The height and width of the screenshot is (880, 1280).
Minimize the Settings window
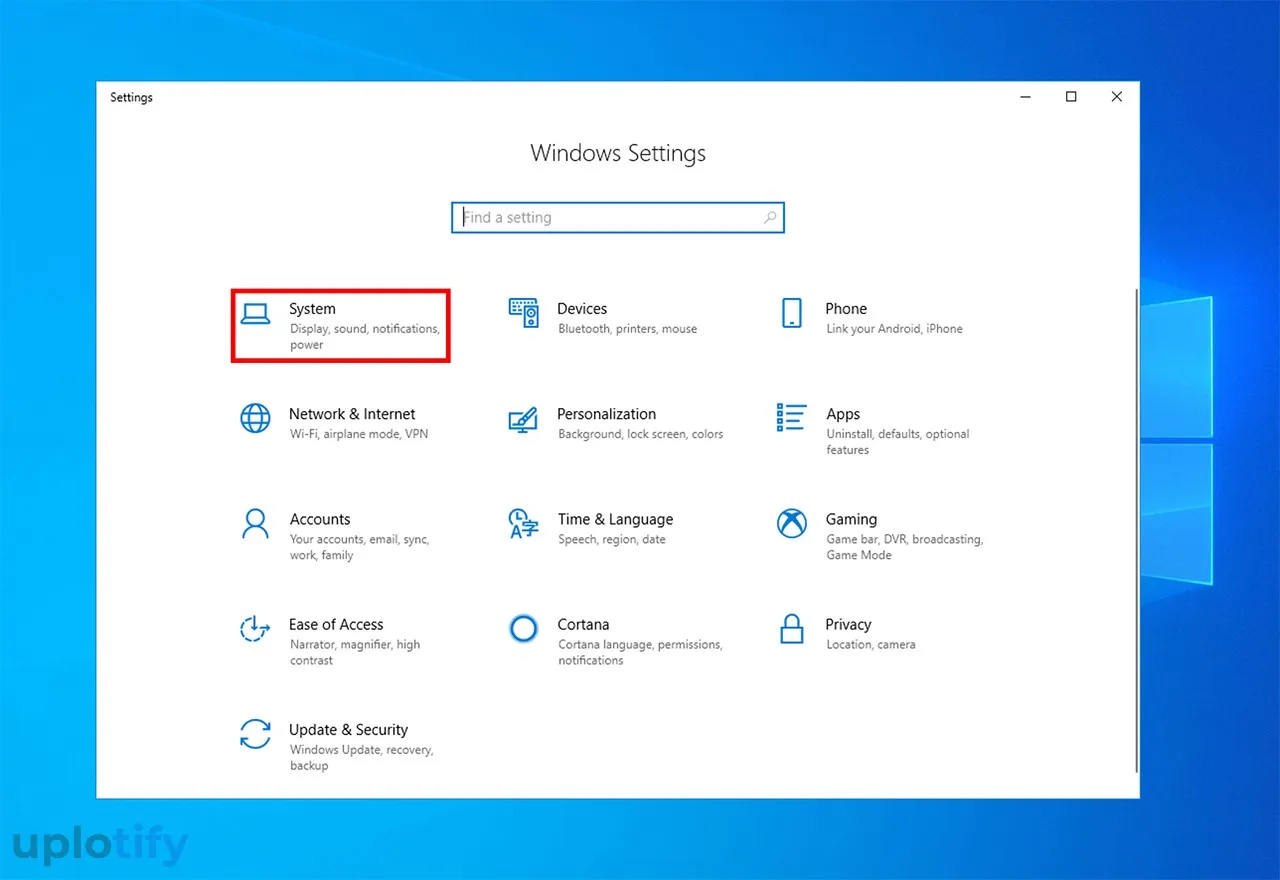coord(1026,97)
